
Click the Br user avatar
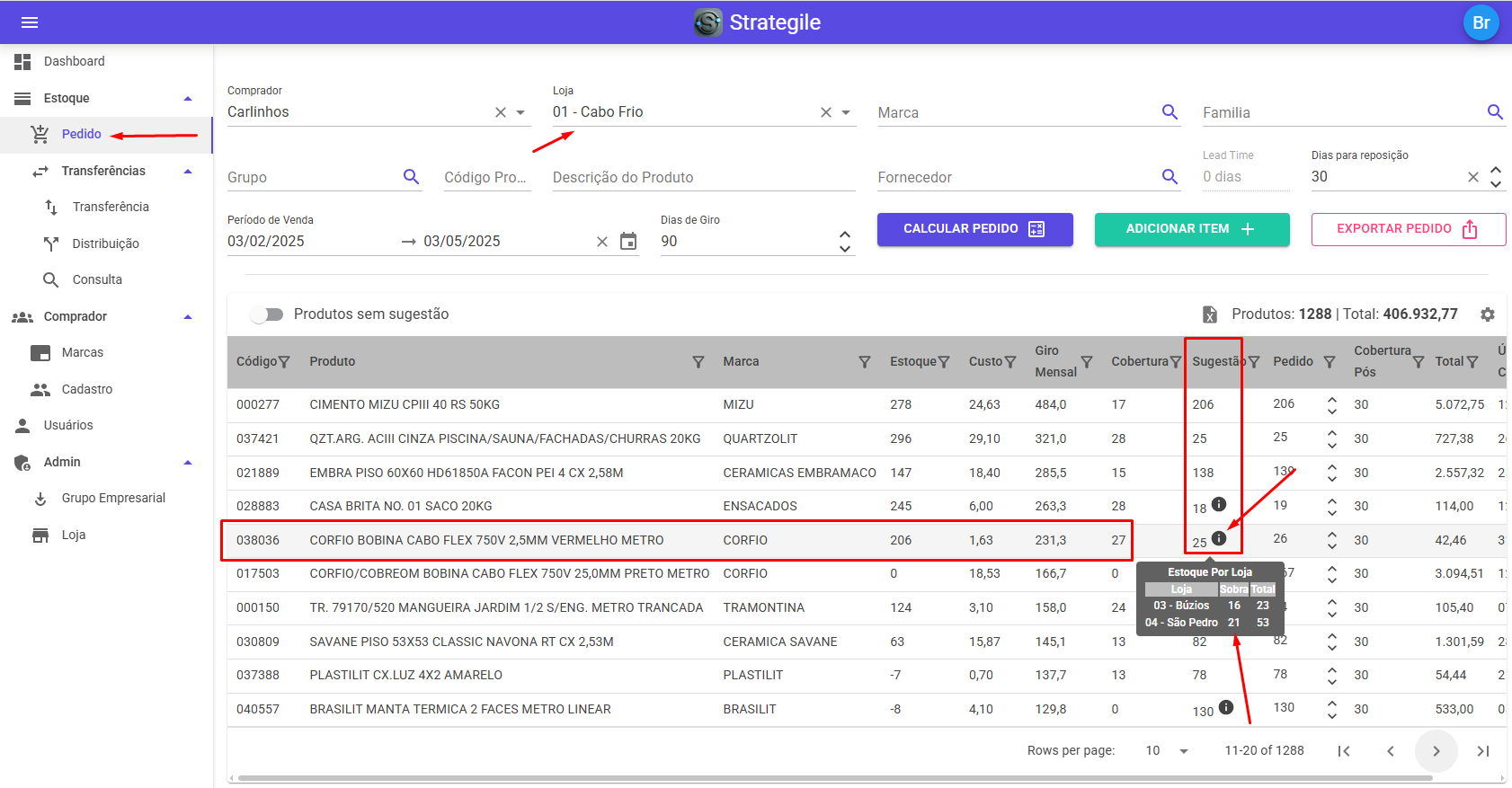pyautogui.click(x=1481, y=22)
